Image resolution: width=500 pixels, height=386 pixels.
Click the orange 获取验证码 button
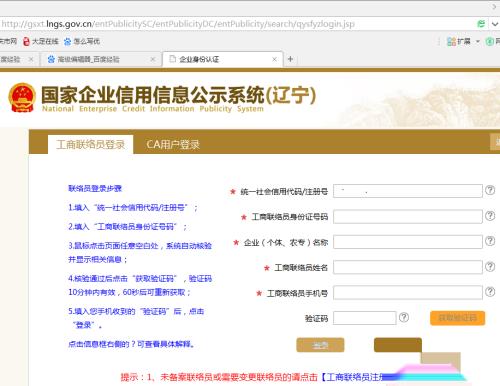pos(457,318)
